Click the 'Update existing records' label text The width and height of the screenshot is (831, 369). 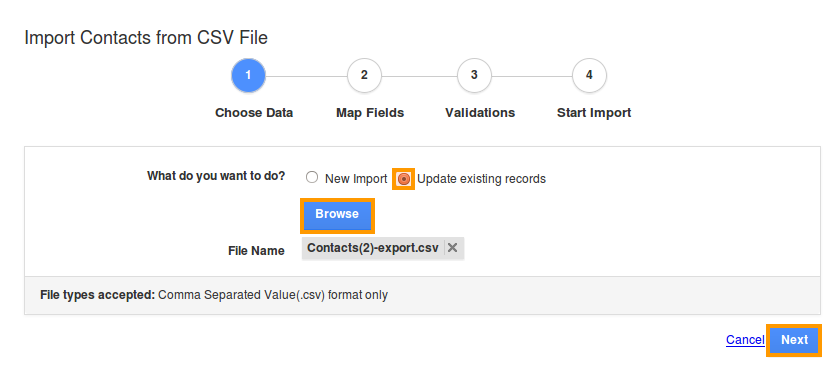[x=481, y=179]
